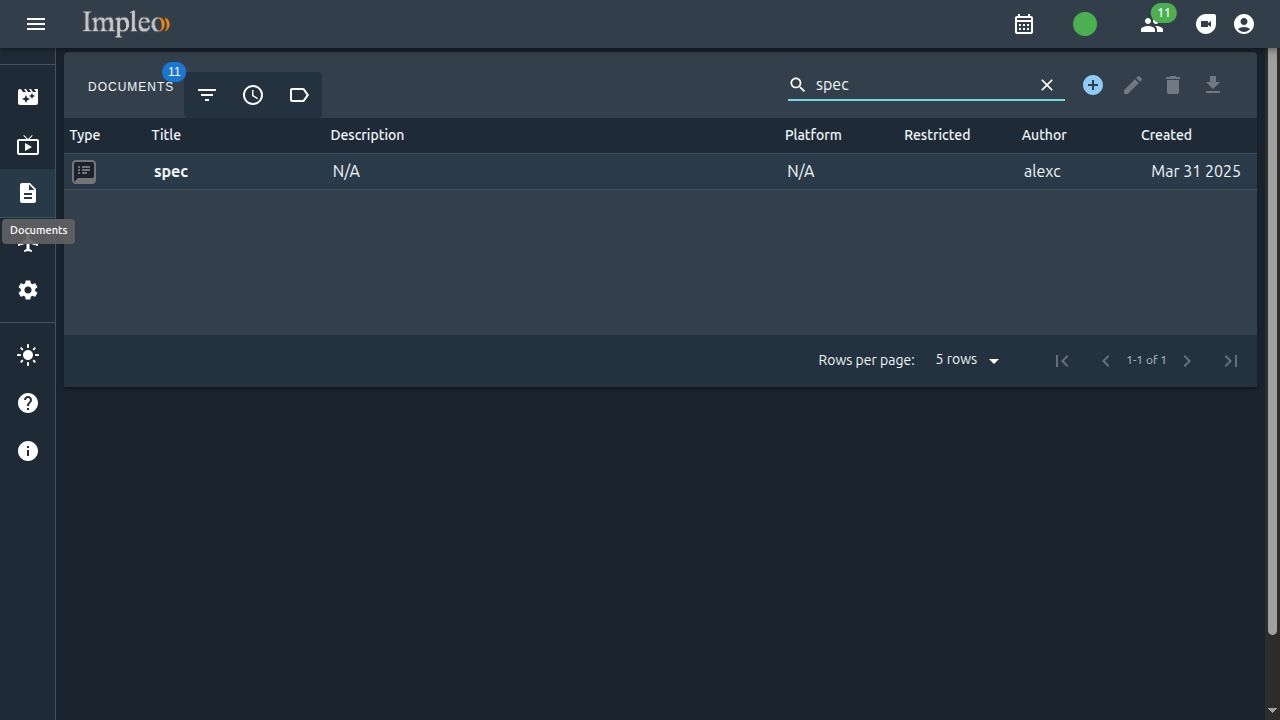
Task: Sort by the Platform column header
Action: coord(813,135)
